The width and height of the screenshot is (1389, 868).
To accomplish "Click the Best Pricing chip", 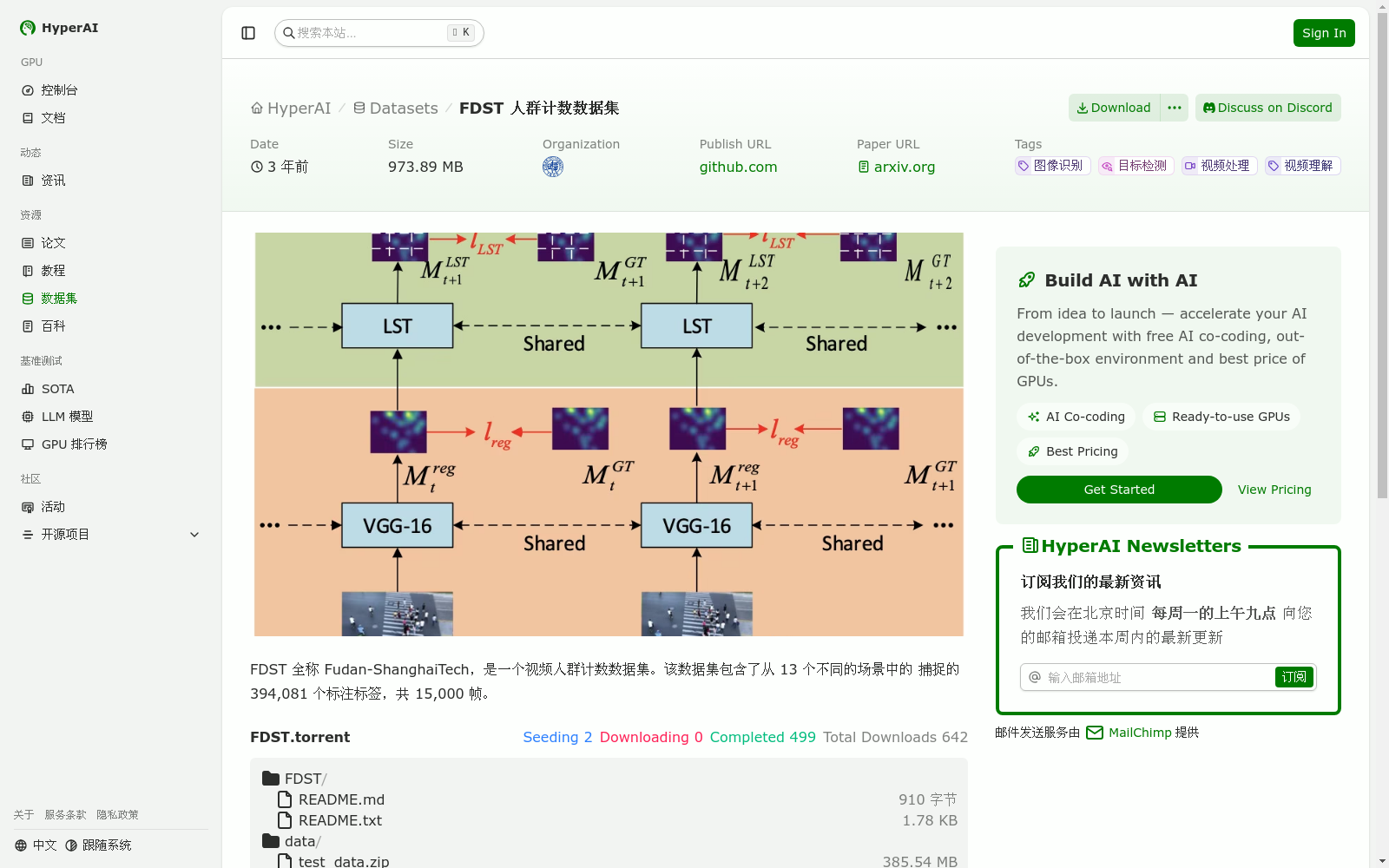I will click(1072, 451).
